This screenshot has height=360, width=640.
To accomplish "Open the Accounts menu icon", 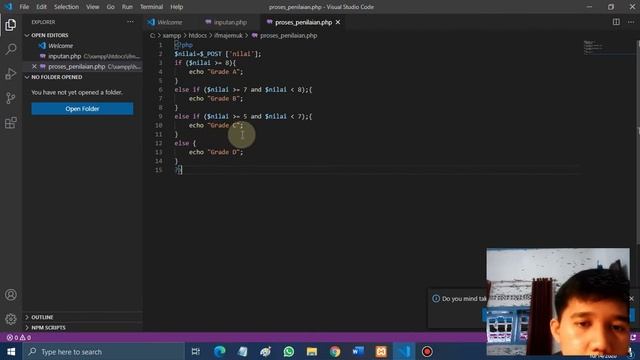I will tap(11, 295).
